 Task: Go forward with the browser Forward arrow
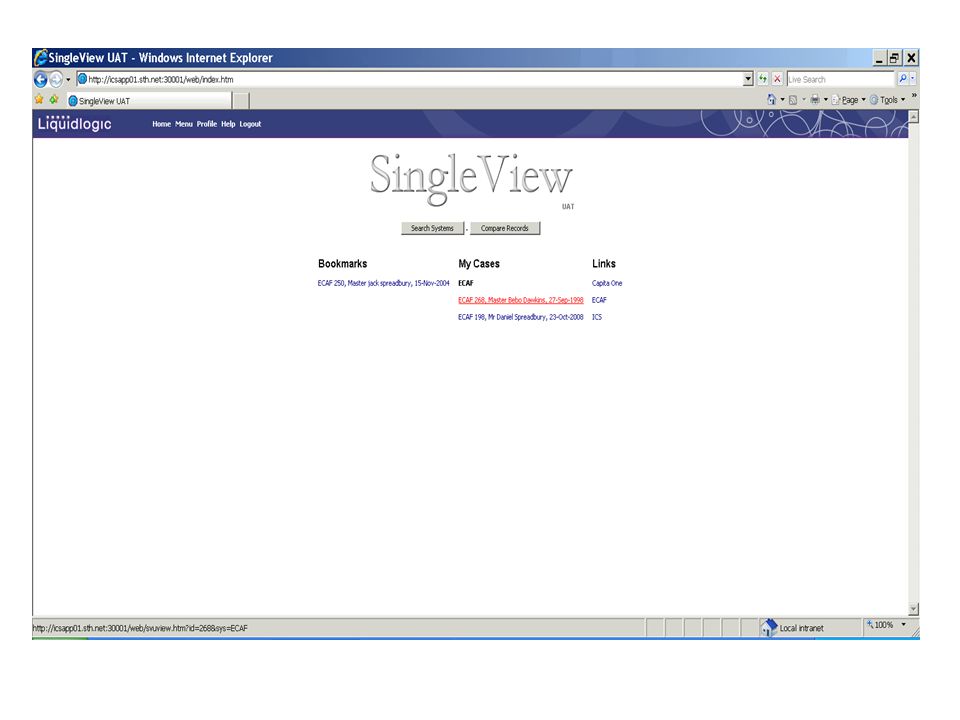(x=56, y=80)
